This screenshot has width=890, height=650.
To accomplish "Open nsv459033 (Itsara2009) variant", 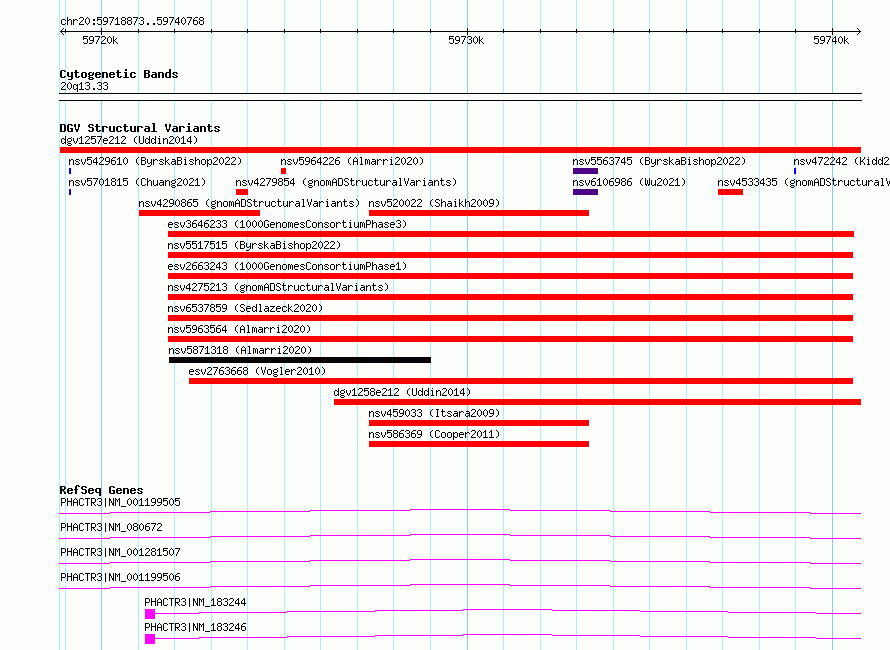I will [x=434, y=413].
